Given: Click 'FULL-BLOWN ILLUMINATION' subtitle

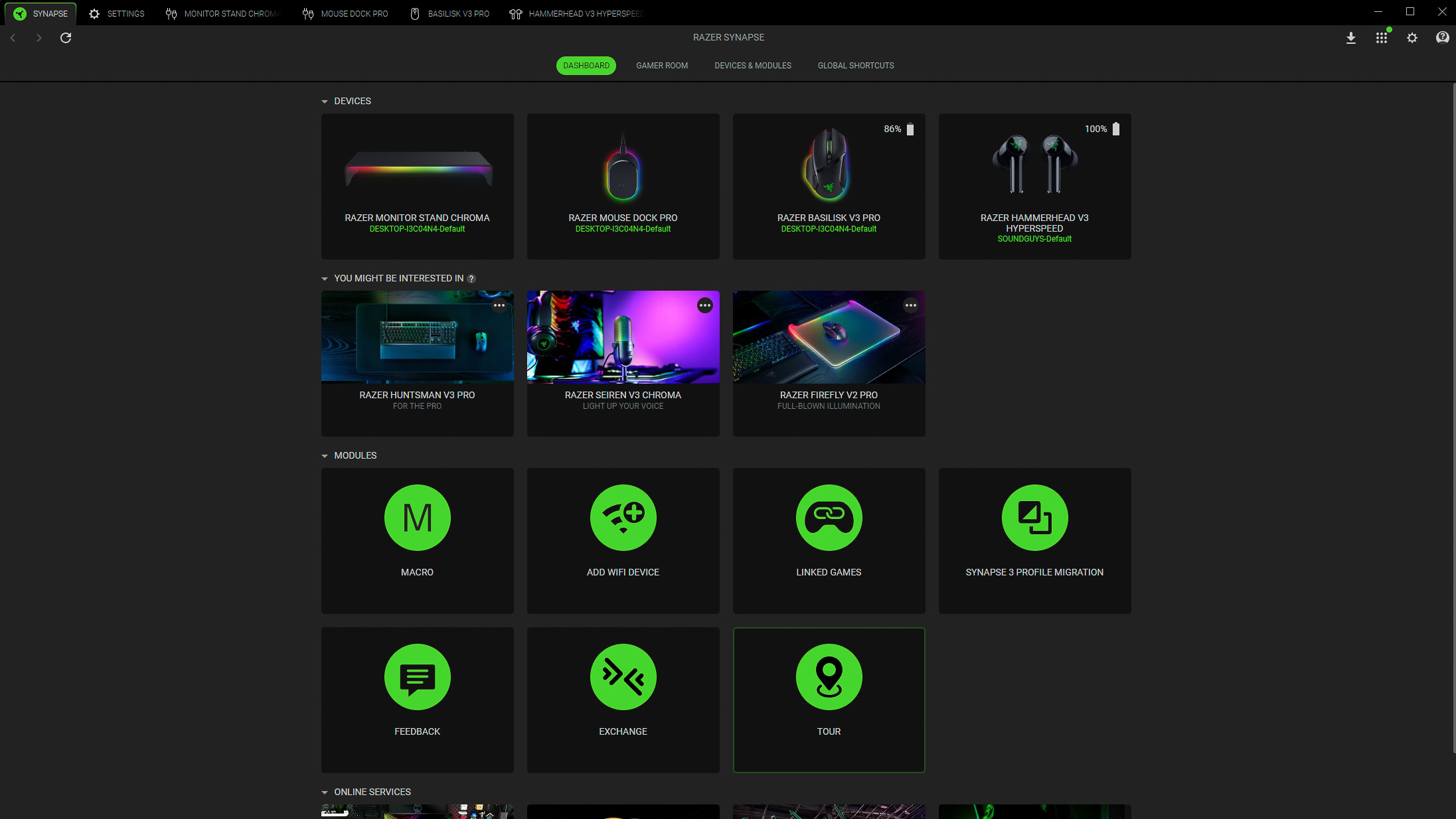Looking at the screenshot, I should [829, 406].
